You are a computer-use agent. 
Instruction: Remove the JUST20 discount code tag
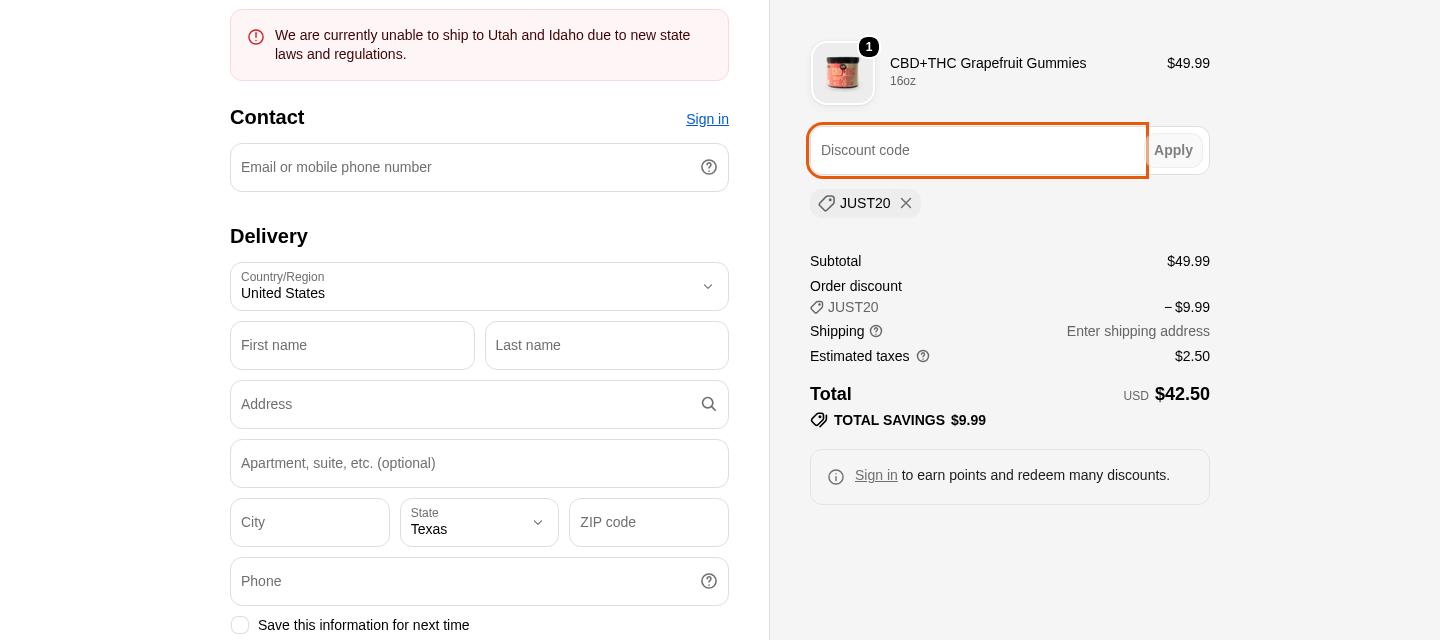click(x=906, y=203)
